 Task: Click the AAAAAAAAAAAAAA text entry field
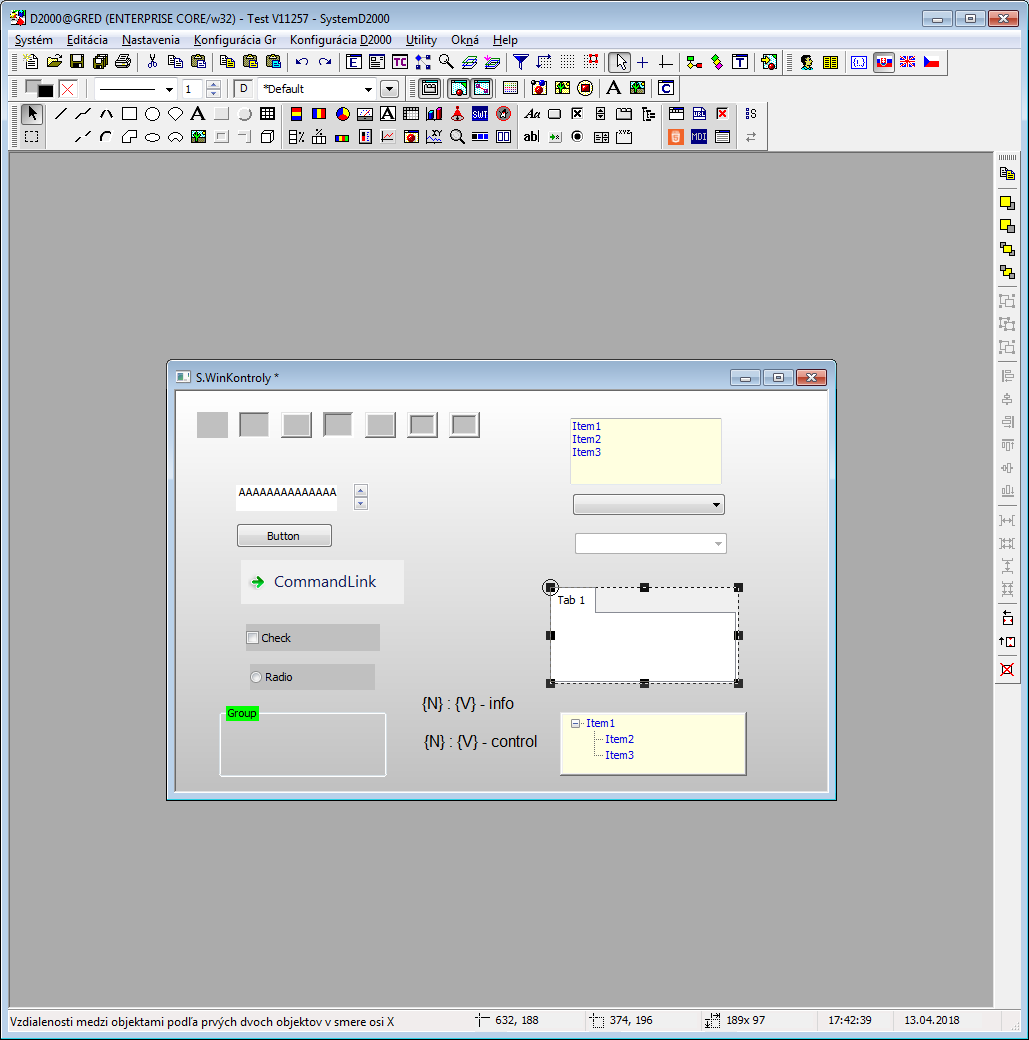pyautogui.click(x=287, y=493)
